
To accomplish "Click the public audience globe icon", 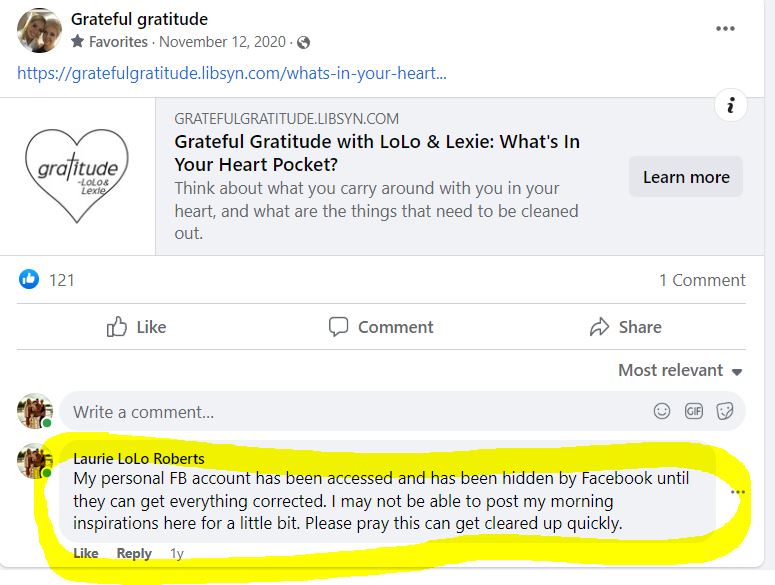I will click(x=304, y=42).
